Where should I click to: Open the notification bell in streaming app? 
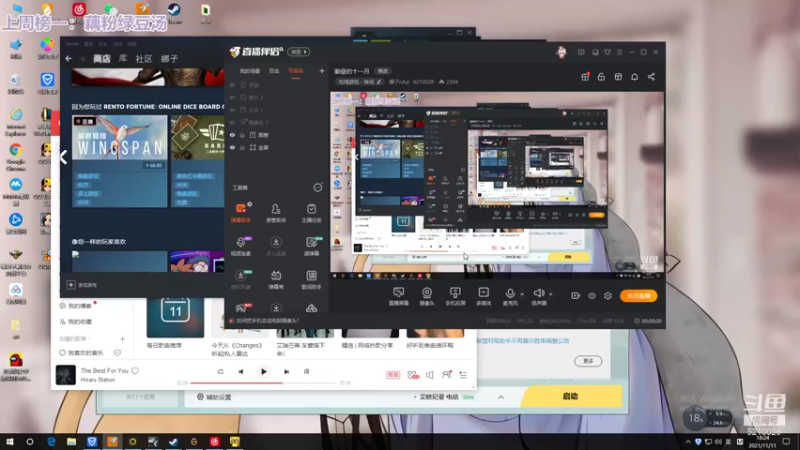click(x=635, y=77)
